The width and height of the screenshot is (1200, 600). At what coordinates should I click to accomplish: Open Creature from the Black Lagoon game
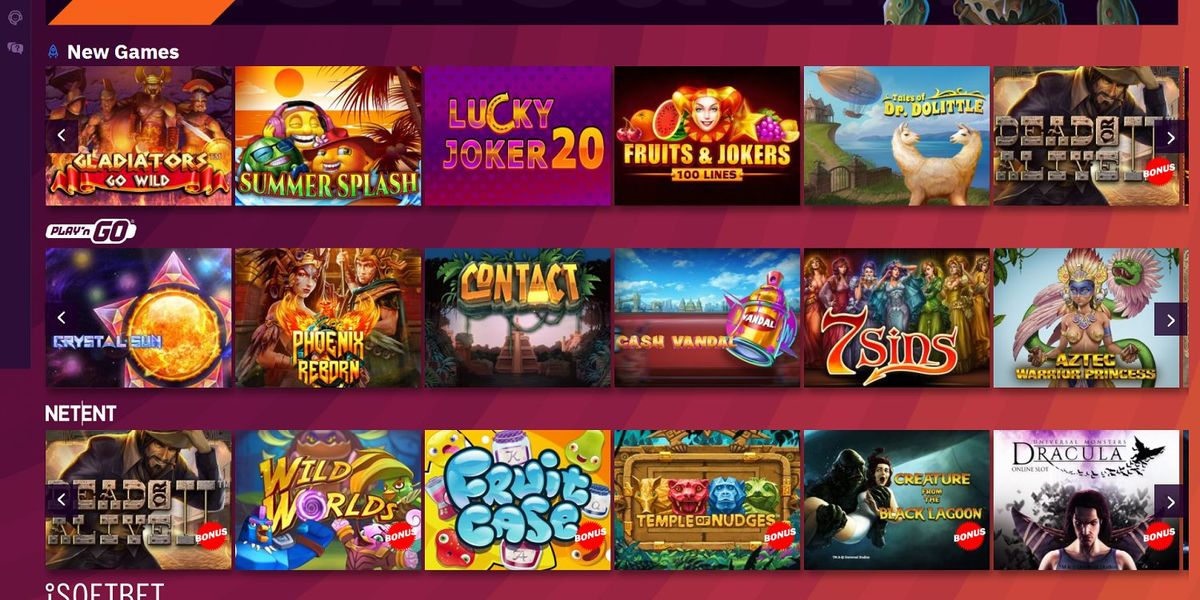click(x=897, y=500)
